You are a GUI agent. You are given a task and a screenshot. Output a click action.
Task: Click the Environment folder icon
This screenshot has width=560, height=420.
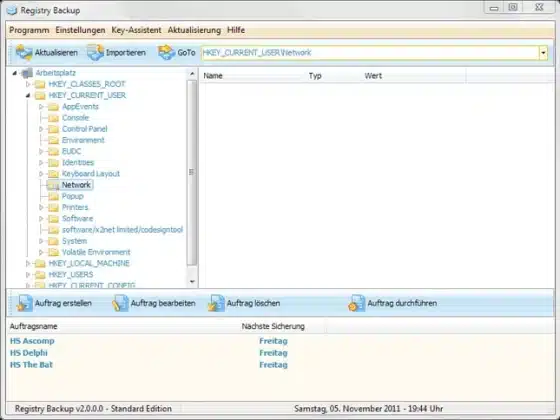[53, 140]
